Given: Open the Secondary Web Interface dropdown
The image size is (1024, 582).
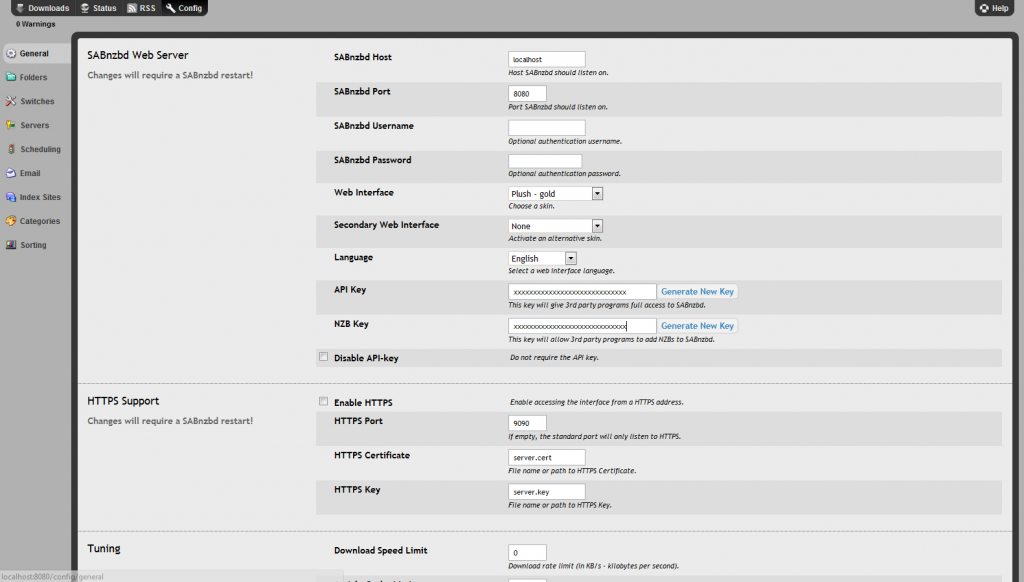Looking at the screenshot, I should click(556, 226).
